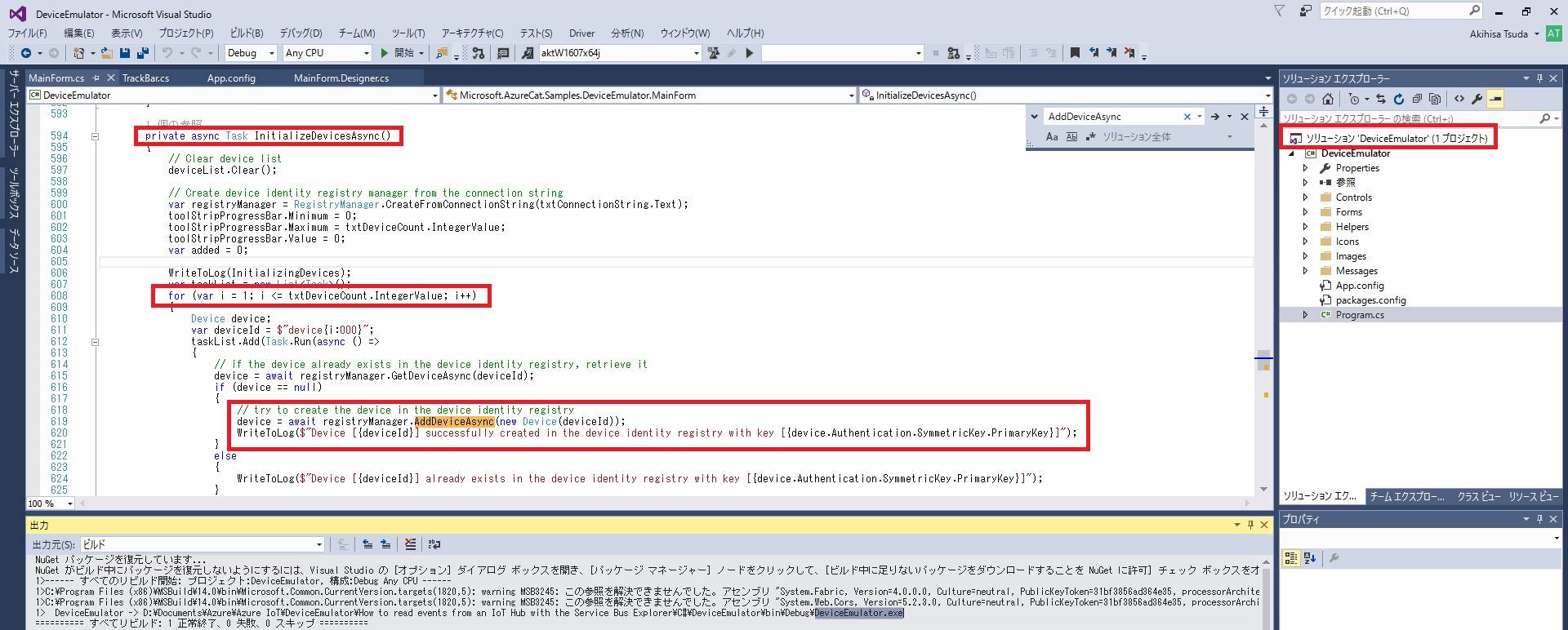Image resolution: width=1568 pixels, height=630 pixels.
Task: Expand the Helpers folder node
Action: [1305, 227]
